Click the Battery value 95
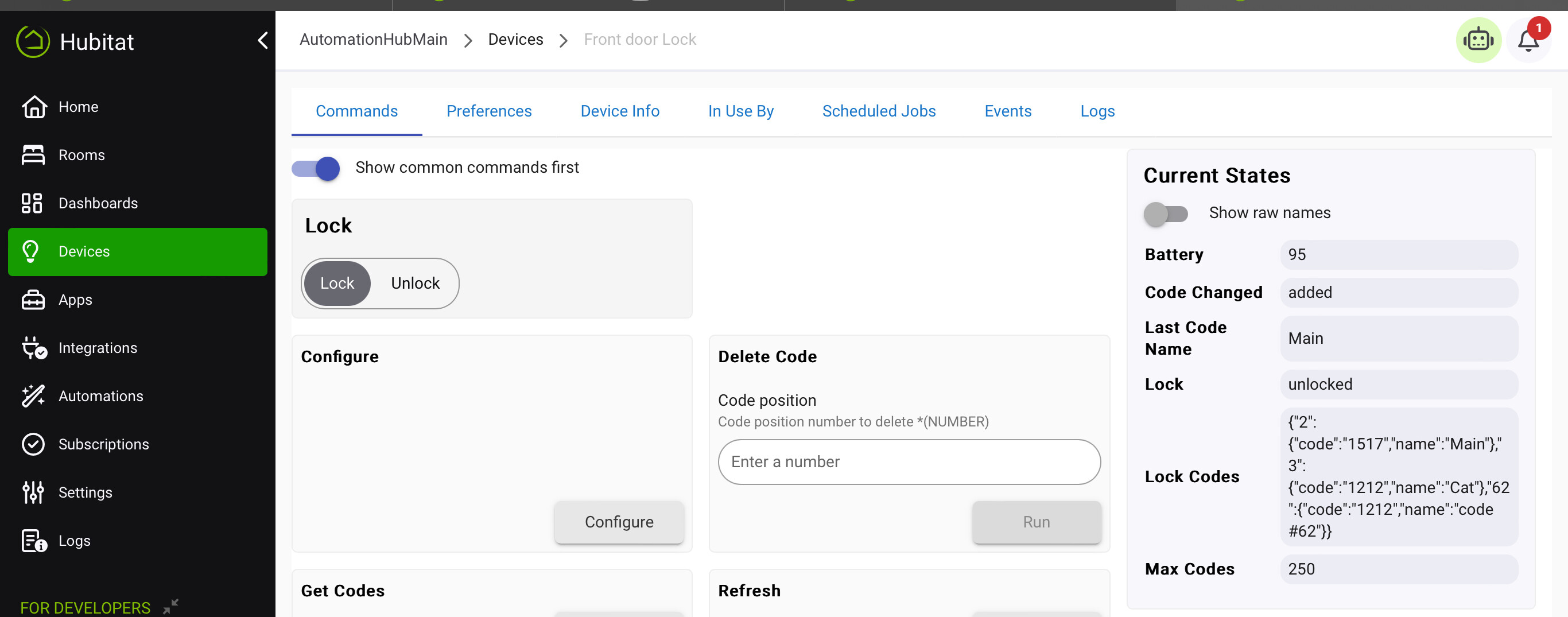Viewport: 1568px width, 617px height. pos(1399,254)
